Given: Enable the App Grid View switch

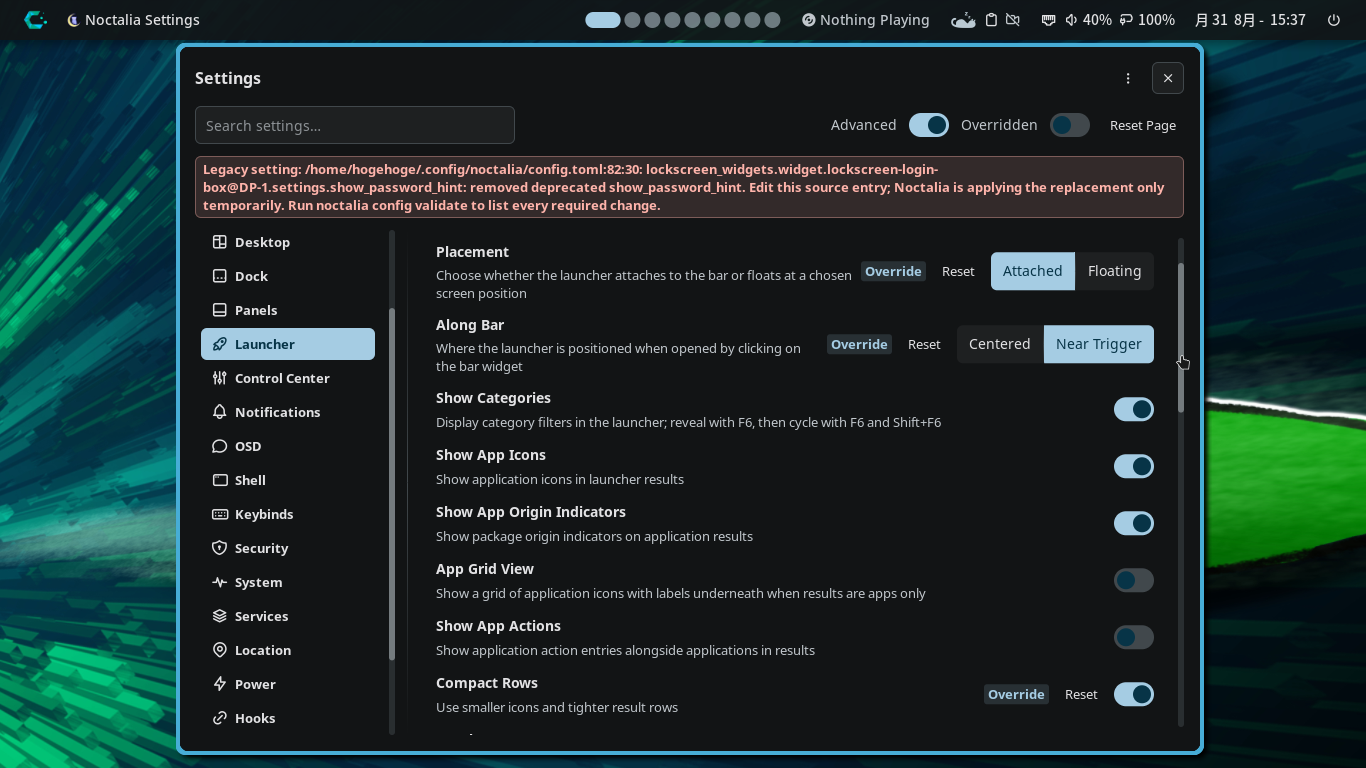Looking at the screenshot, I should 1134,580.
